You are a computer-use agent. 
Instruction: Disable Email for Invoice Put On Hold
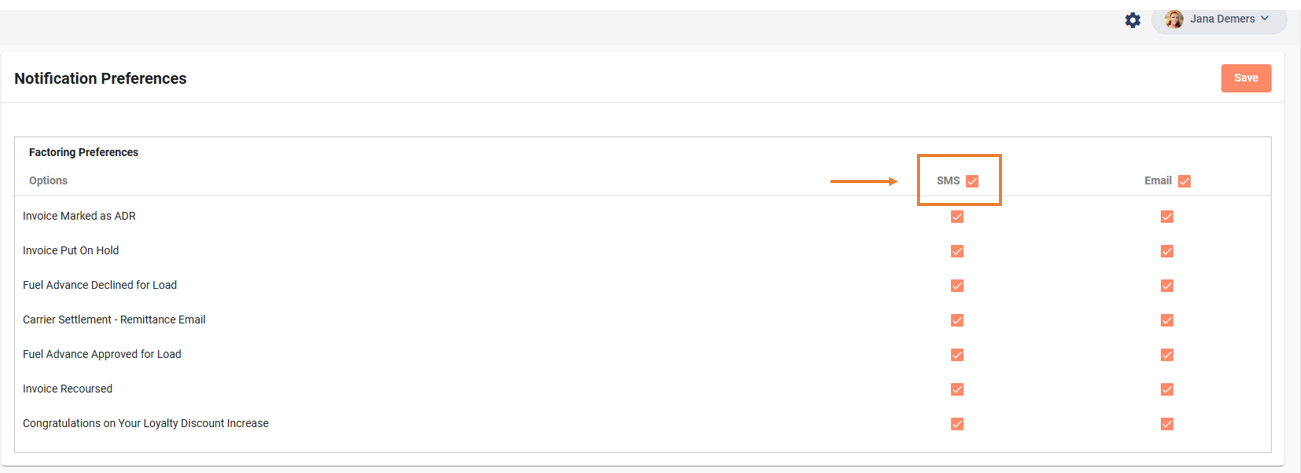click(x=1166, y=251)
